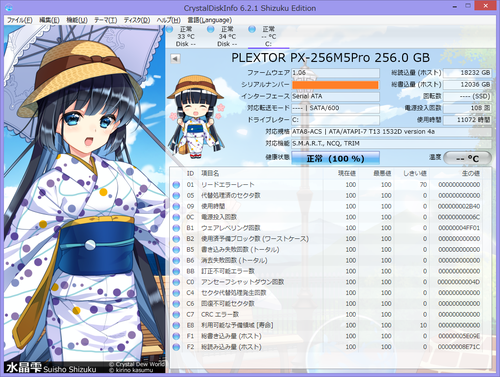Click the drive letter field C:
Viewport: 500px width, 377px height.
[x=335, y=120]
